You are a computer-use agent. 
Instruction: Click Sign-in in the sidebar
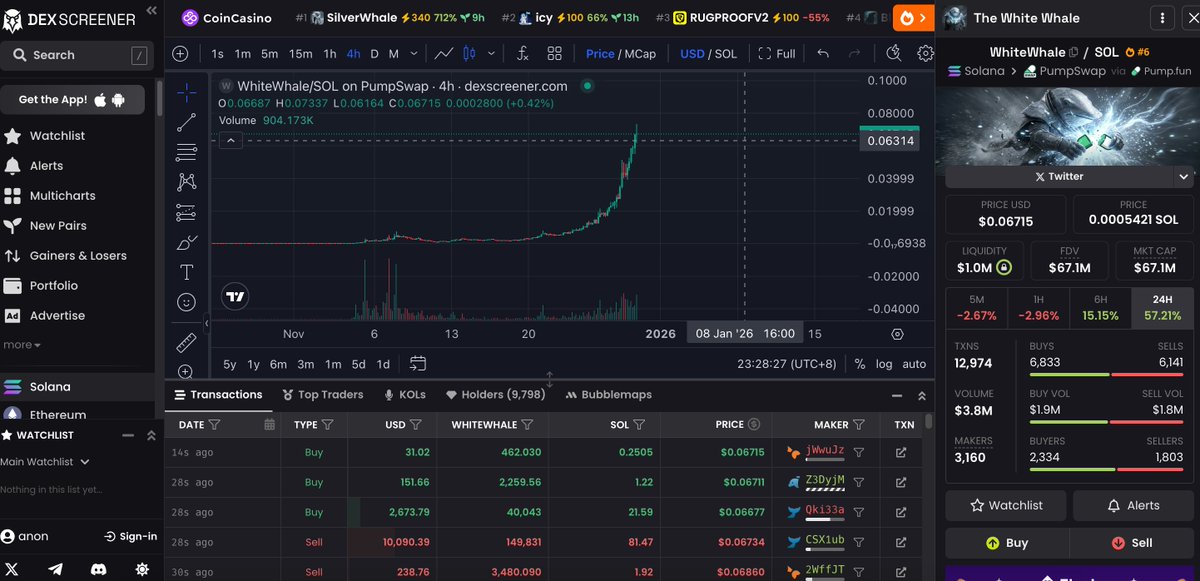pyautogui.click(x=131, y=537)
